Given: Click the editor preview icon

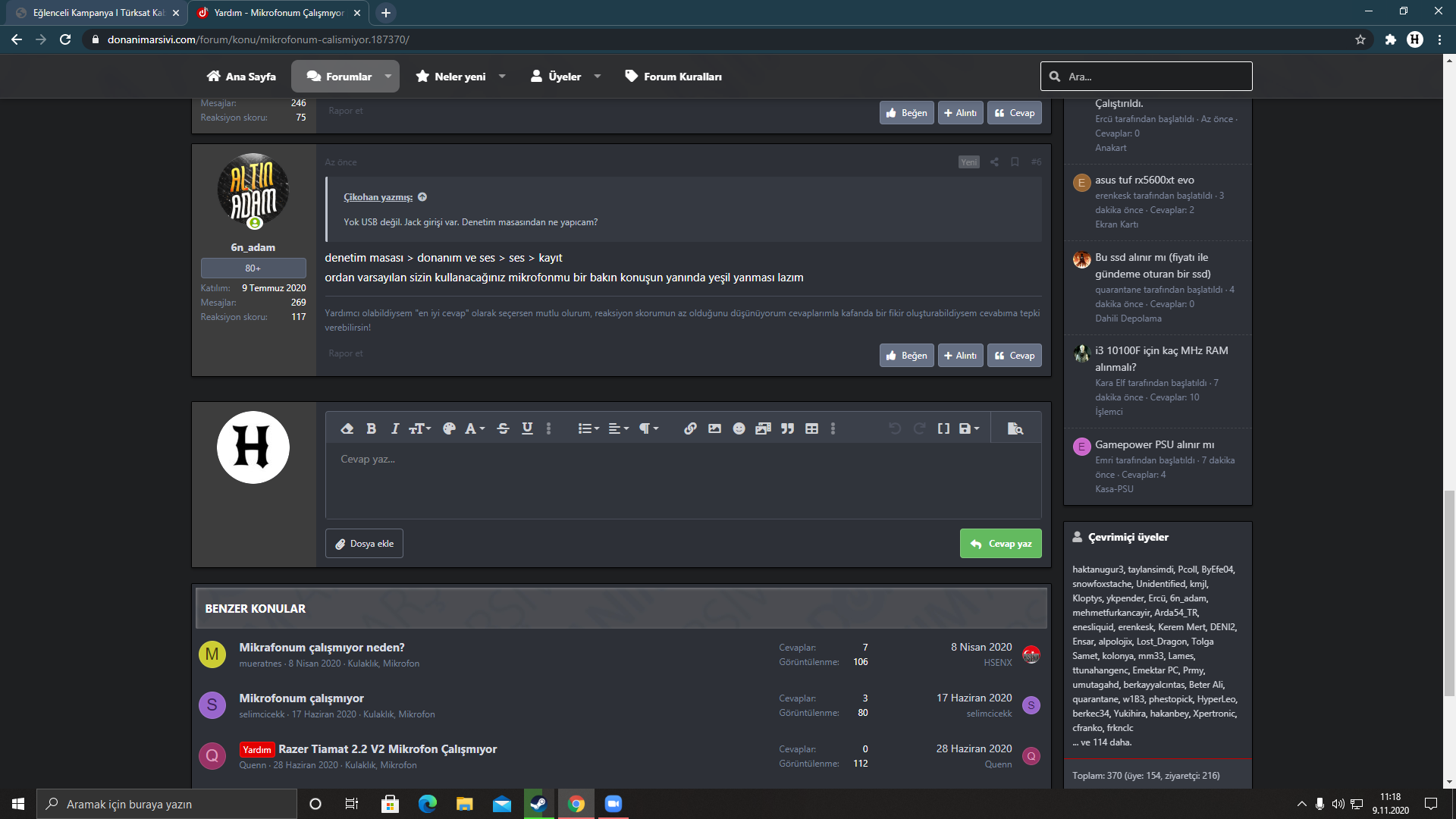Looking at the screenshot, I should [1015, 428].
